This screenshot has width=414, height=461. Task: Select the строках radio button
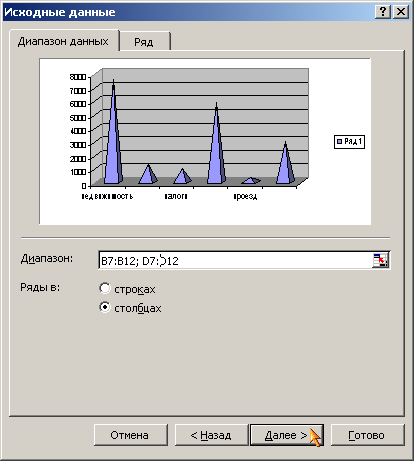click(105, 288)
